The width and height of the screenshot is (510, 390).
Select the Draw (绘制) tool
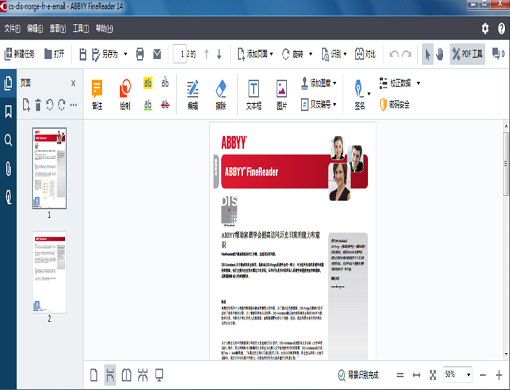click(125, 95)
